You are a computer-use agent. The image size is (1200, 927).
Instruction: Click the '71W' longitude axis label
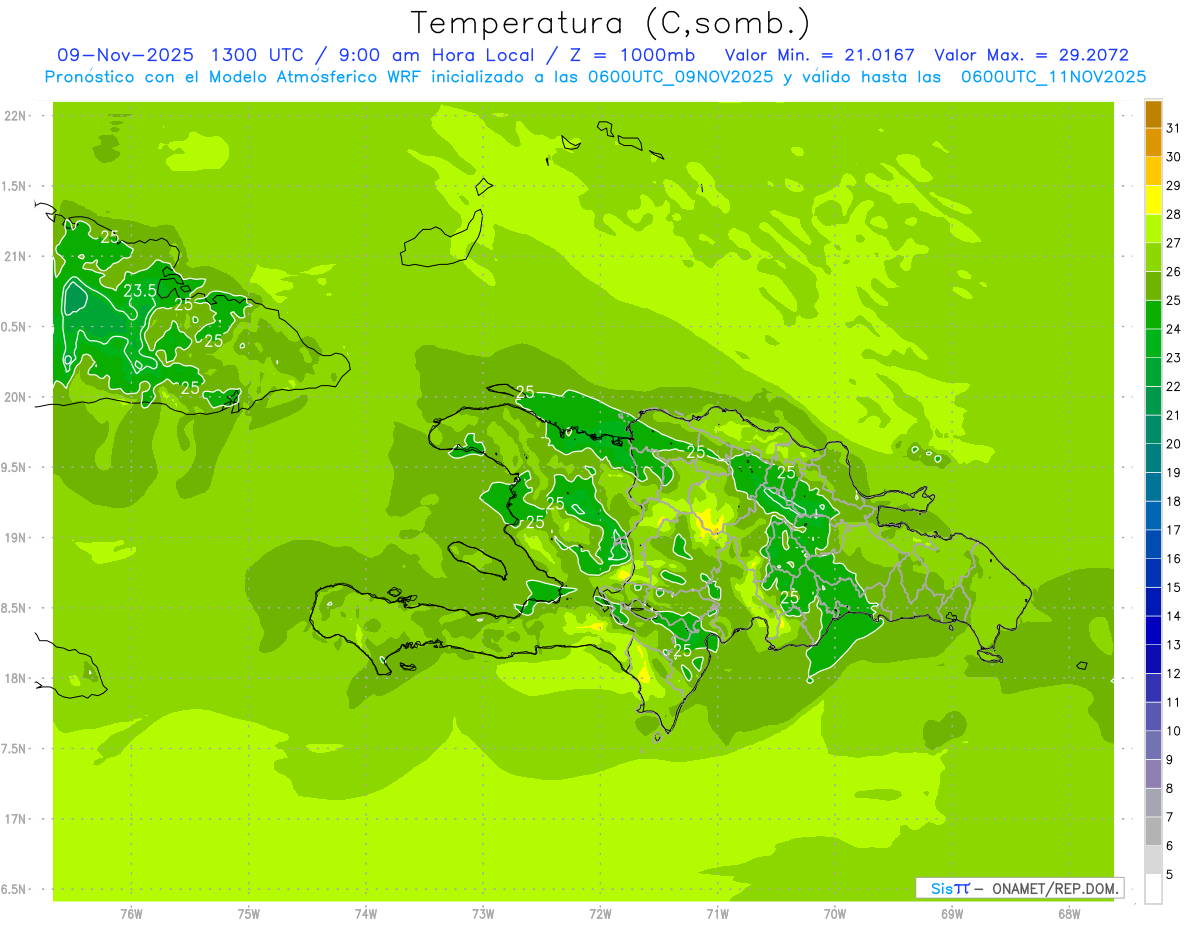click(717, 914)
